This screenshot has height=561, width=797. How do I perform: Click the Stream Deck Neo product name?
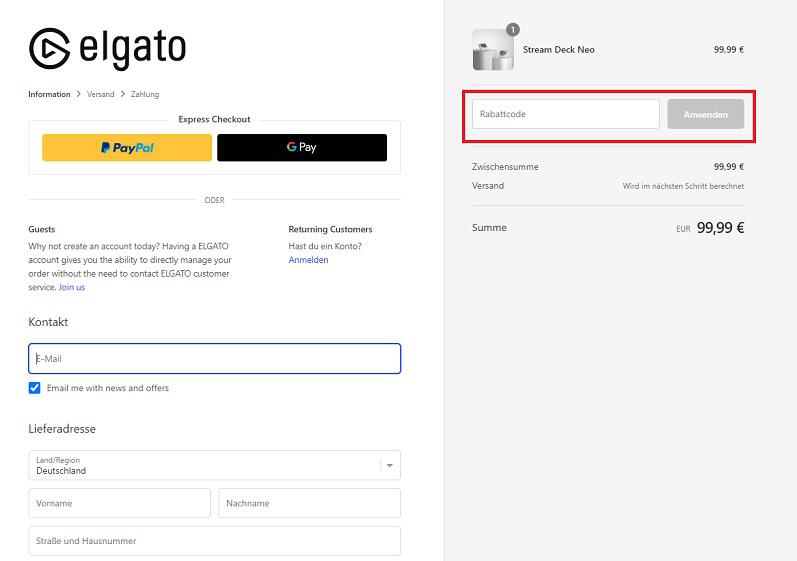point(558,50)
